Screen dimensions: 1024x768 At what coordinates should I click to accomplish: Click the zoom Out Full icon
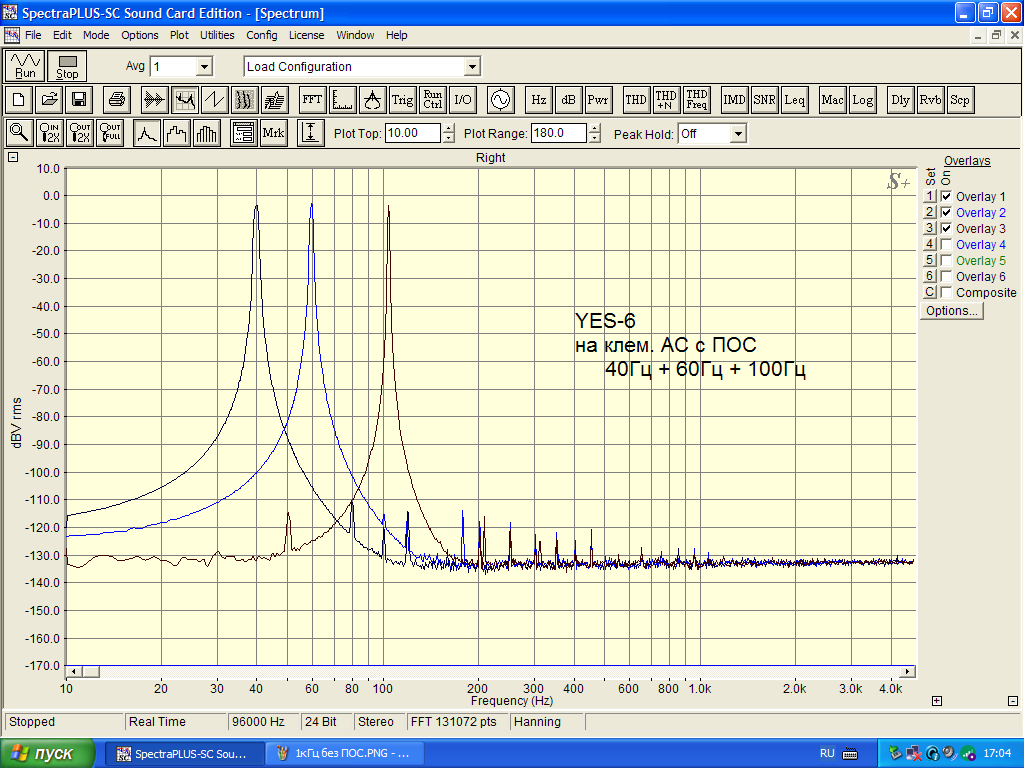pyautogui.click(x=109, y=133)
